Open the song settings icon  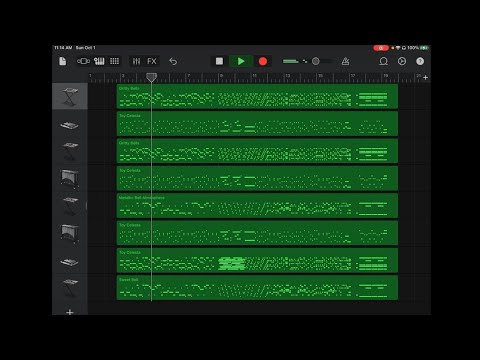point(402,61)
